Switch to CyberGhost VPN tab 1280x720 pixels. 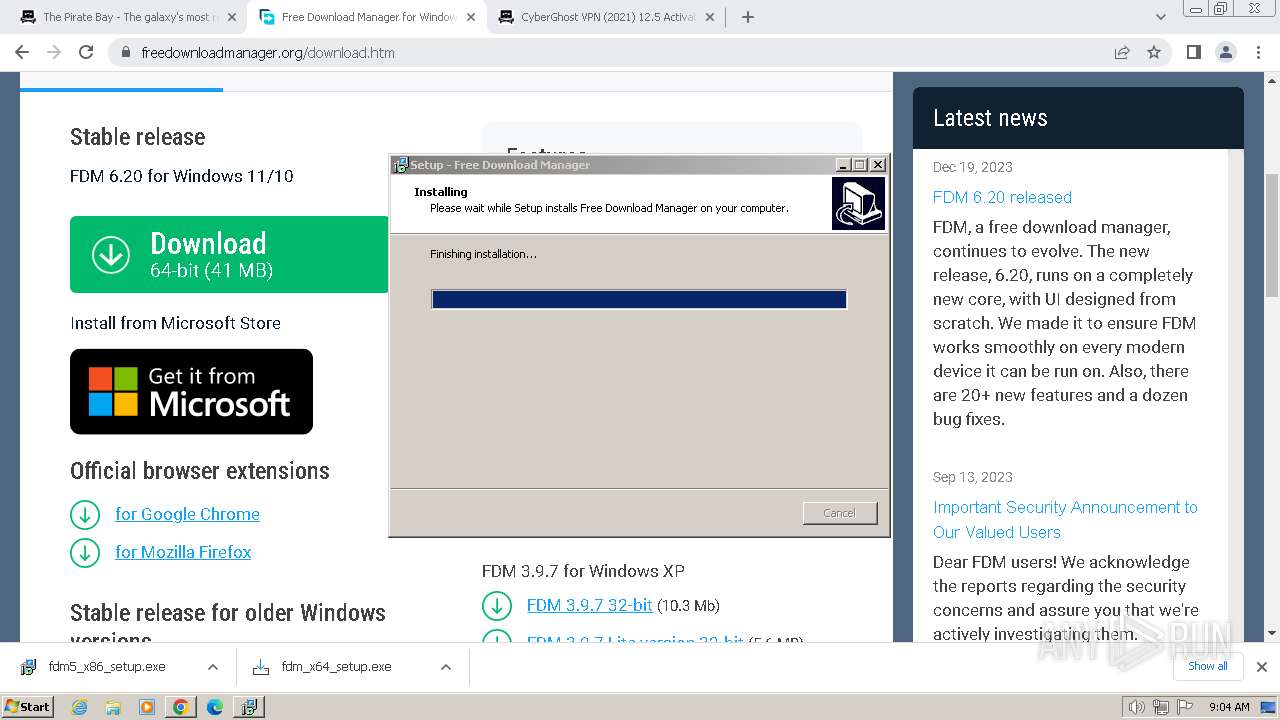click(606, 17)
